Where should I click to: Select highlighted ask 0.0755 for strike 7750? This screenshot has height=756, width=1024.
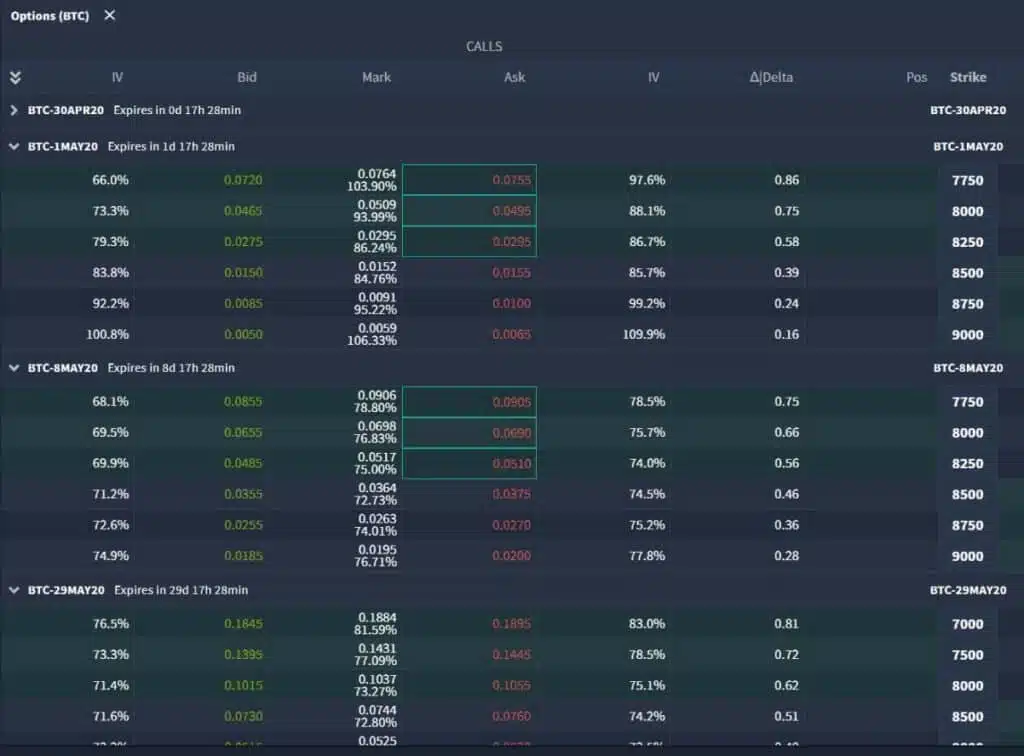511,179
